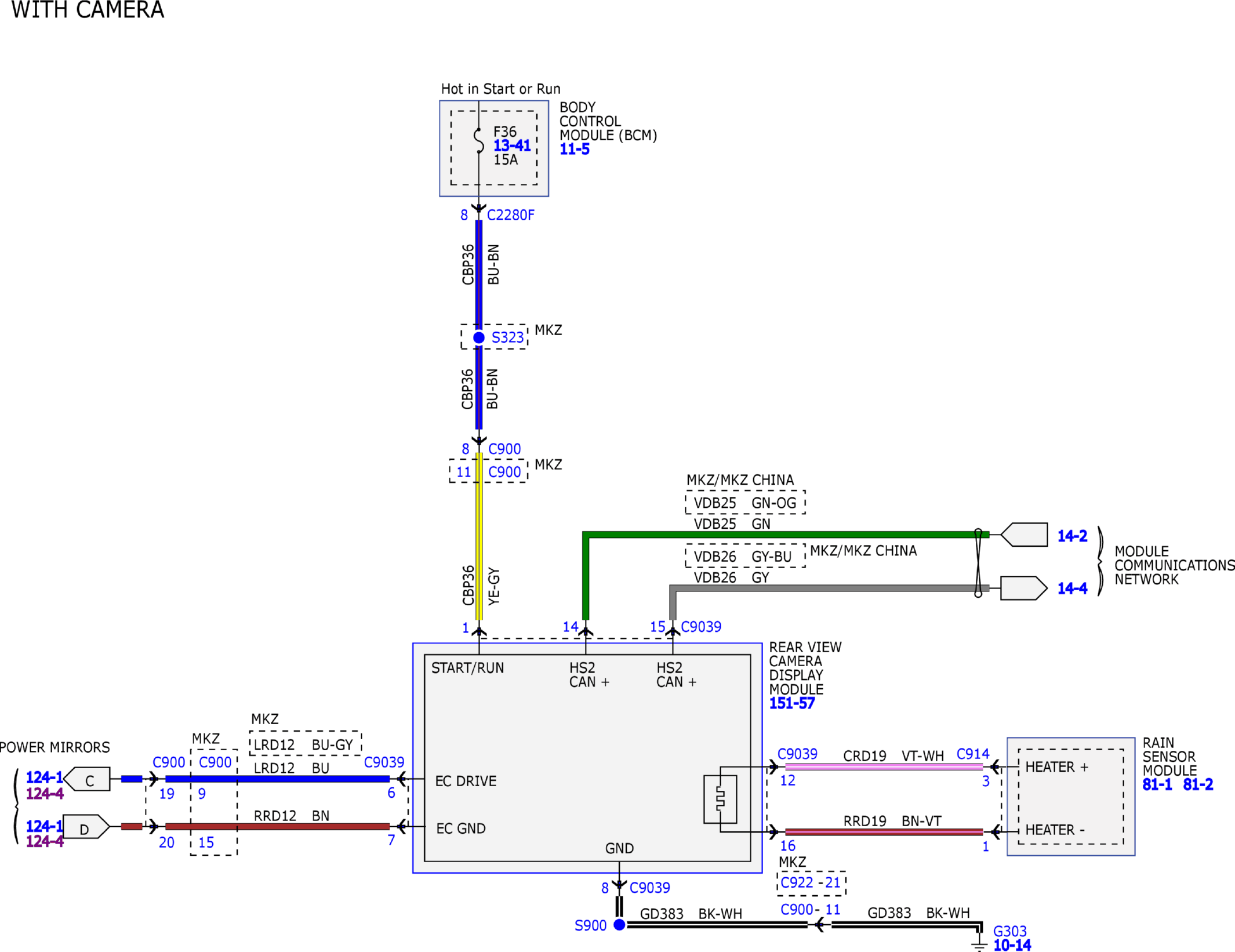
Task: Follow the 10-14 ground reference link
Action: [1012, 945]
